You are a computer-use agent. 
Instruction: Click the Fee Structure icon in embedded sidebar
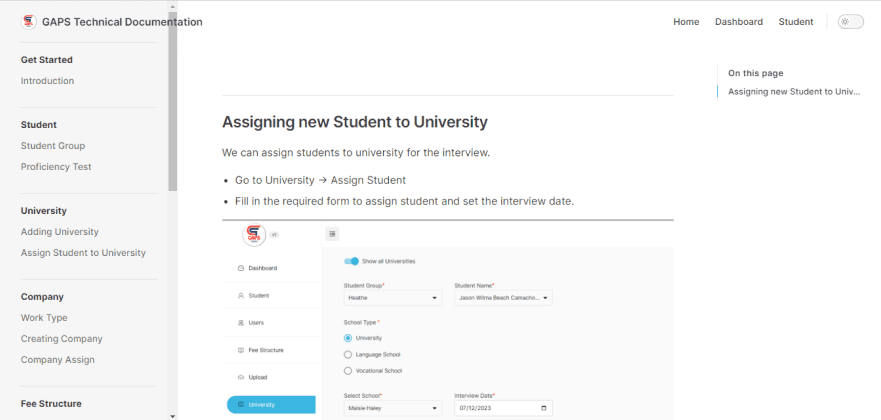[x=240, y=350]
